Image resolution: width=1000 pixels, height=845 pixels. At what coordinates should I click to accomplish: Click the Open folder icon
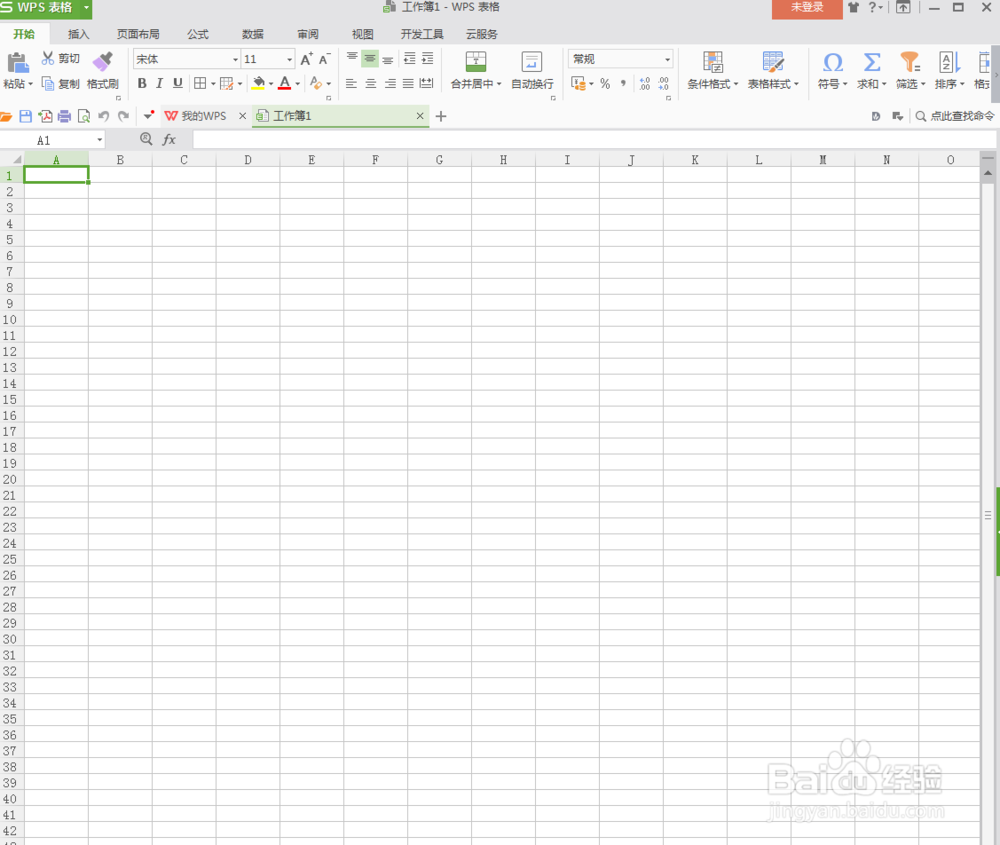(x=6, y=116)
